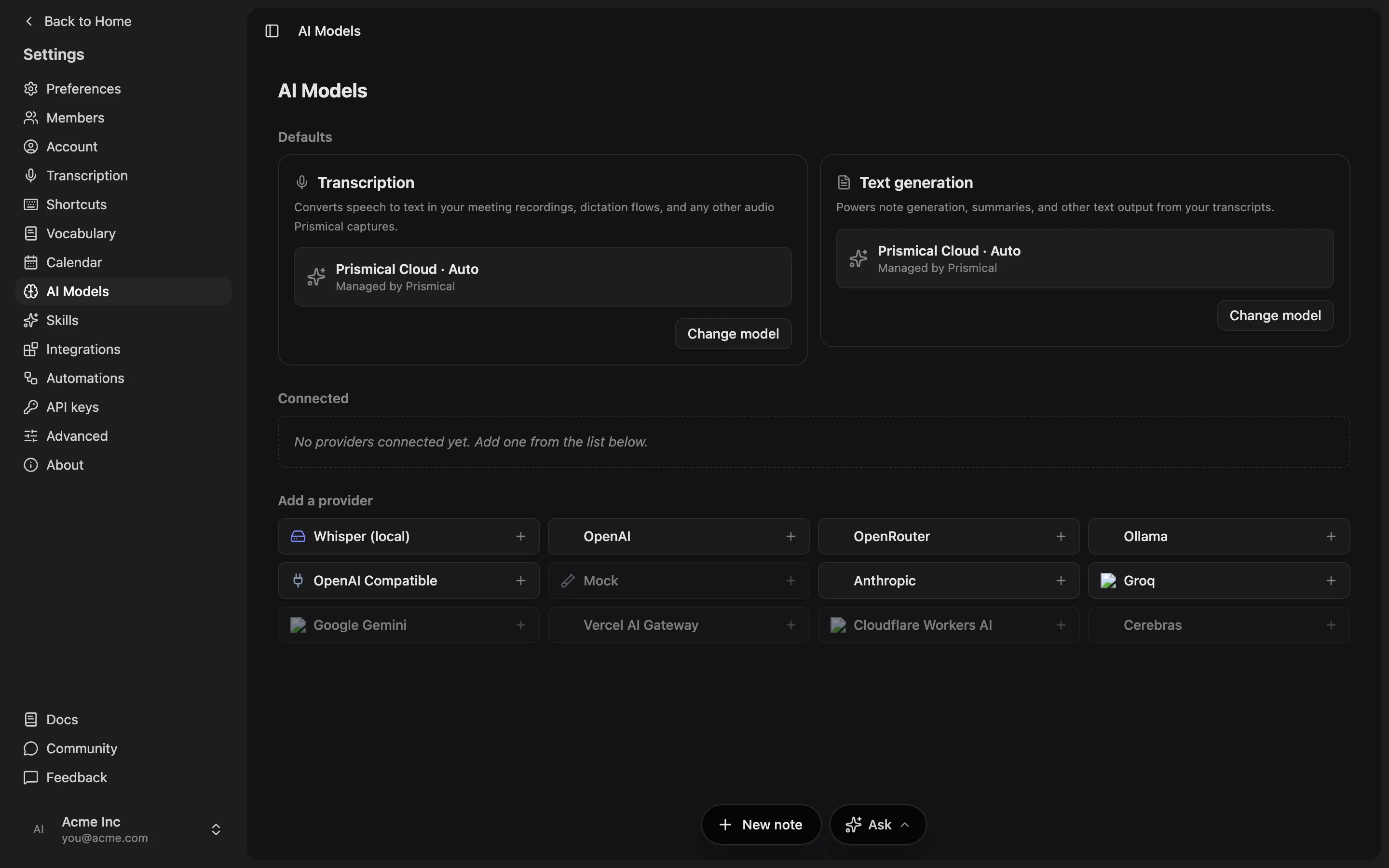
Task: Click the Docs book icon
Action: point(31,719)
